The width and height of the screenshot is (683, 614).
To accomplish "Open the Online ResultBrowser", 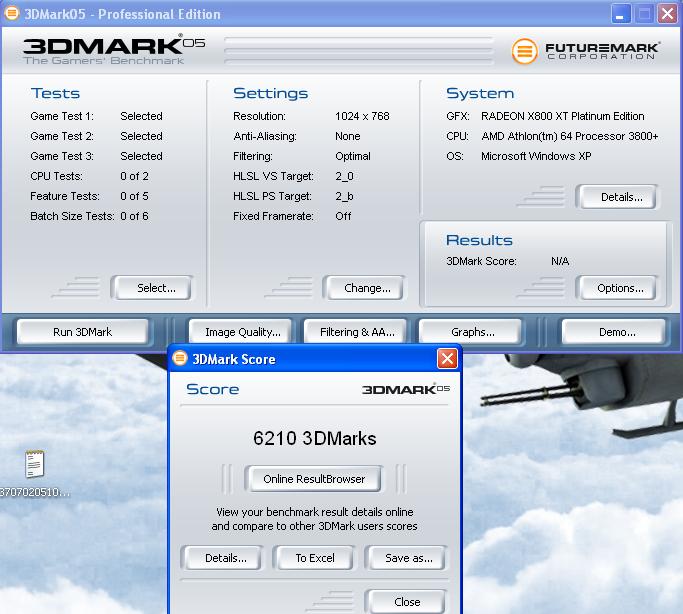I will click(314, 479).
